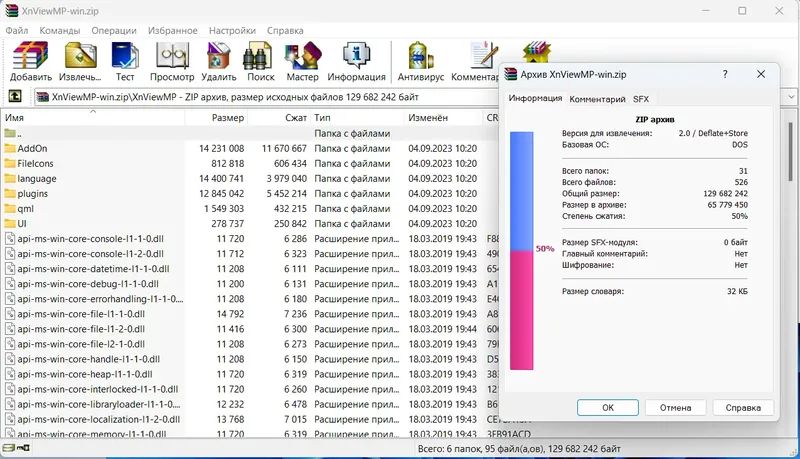Open the Настройки menu
The height and width of the screenshot is (459, 800).
(x=232, y=31)
